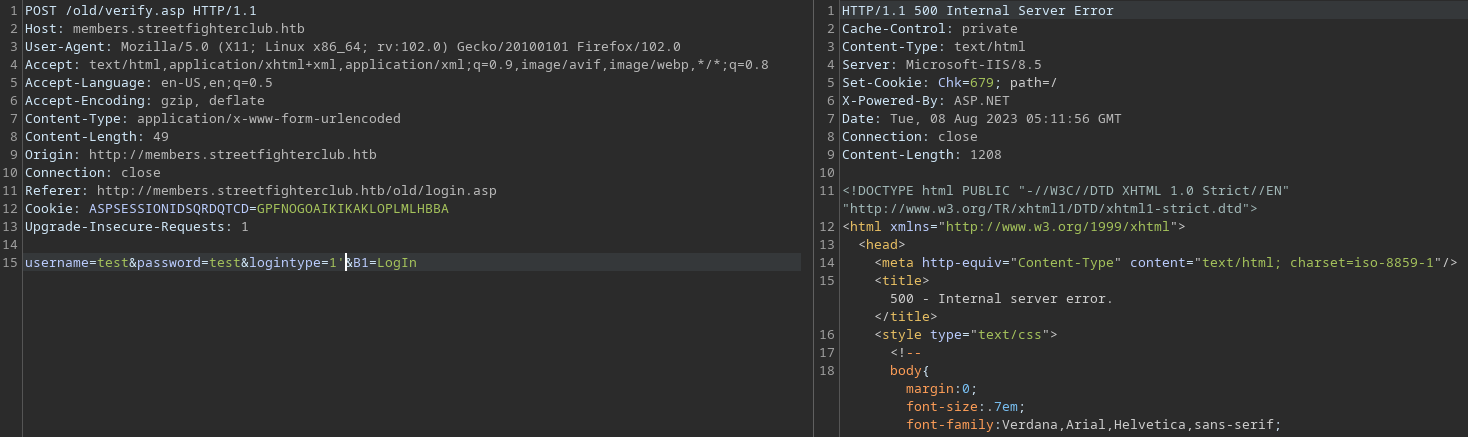
Task: Click the Upgrade-Insecure-Requests header line
Action: 136,226
